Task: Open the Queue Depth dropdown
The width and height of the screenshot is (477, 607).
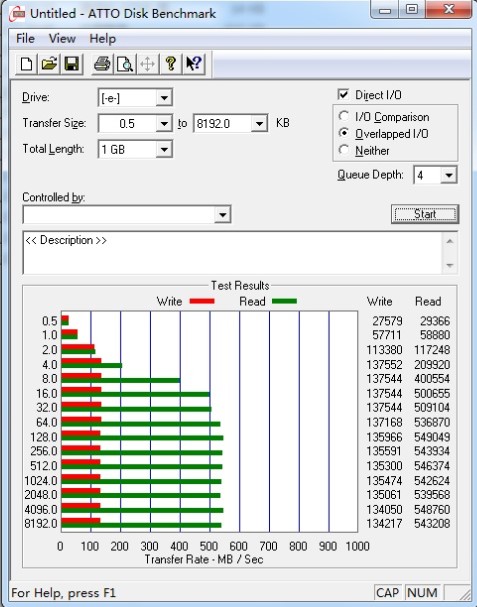Action: 449,175
